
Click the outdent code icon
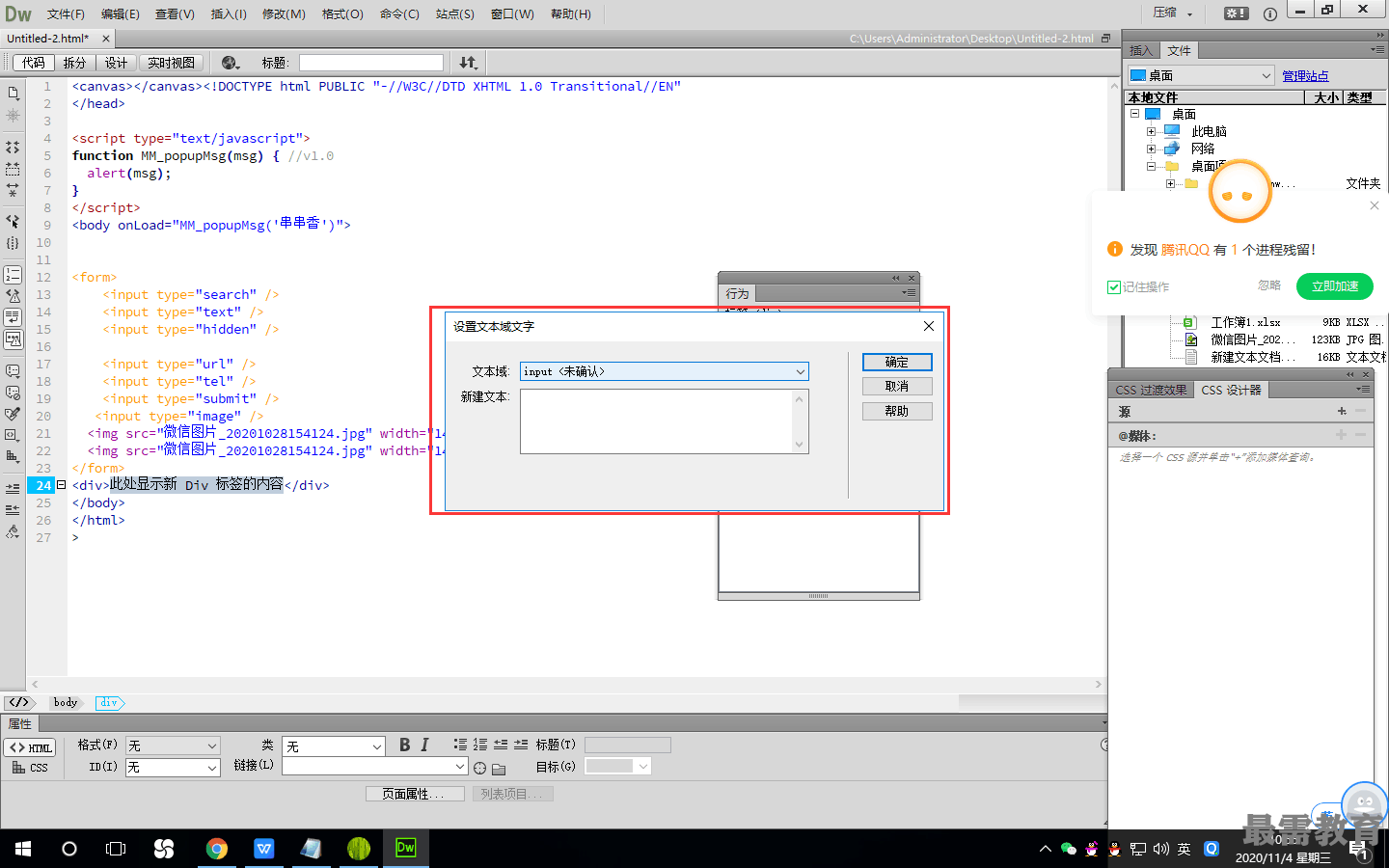click(x=13, y=509)
